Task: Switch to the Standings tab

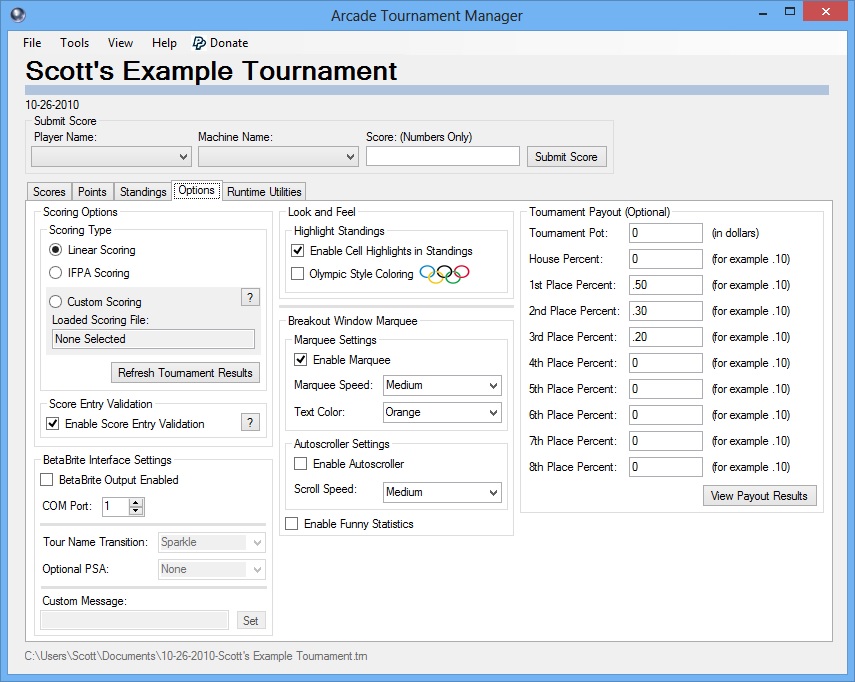Action: pyautogui.click(x=143, y=192)
